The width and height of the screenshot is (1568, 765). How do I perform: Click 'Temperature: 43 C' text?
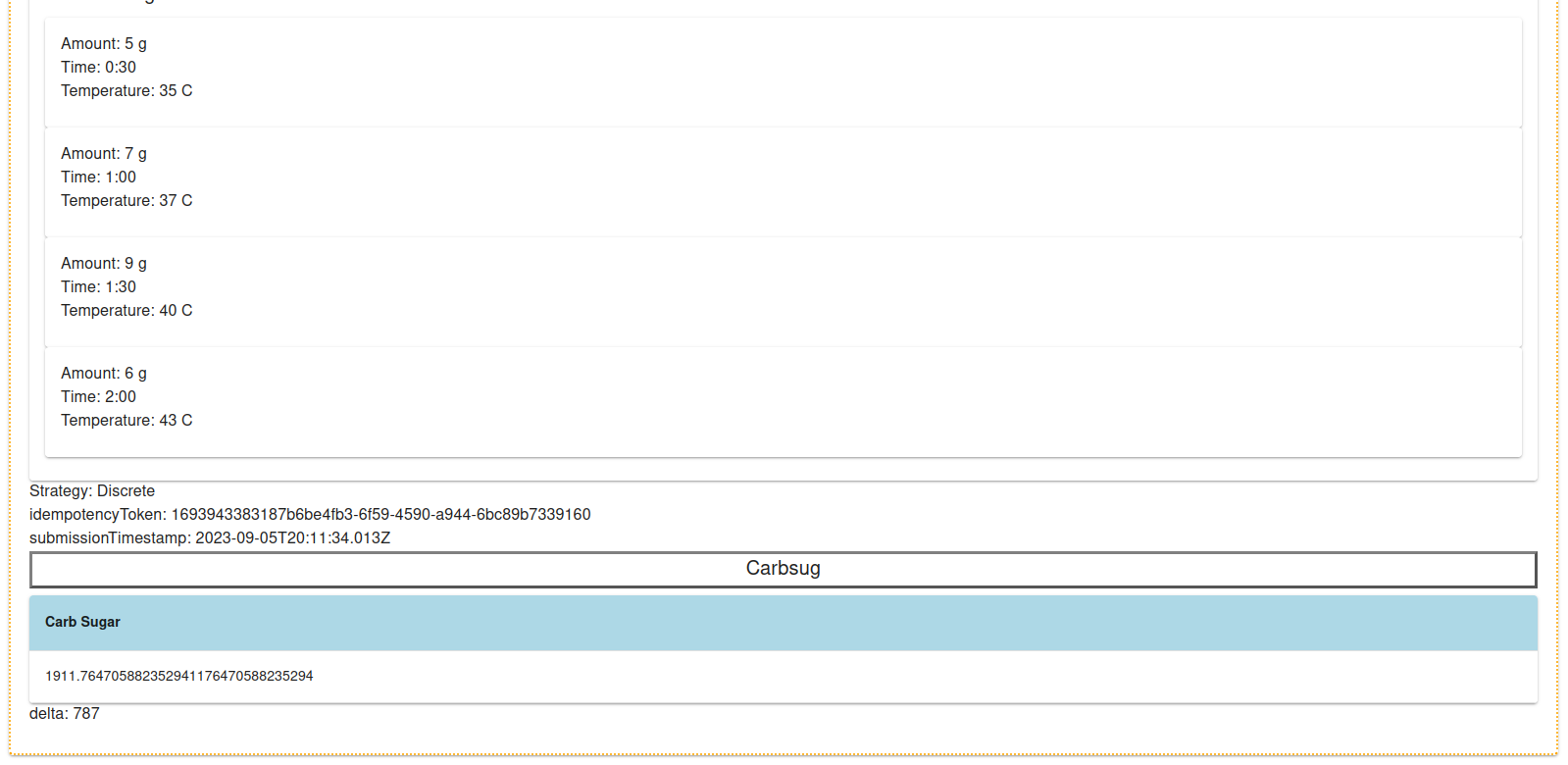pyautogui.click(x=126, y=420)
